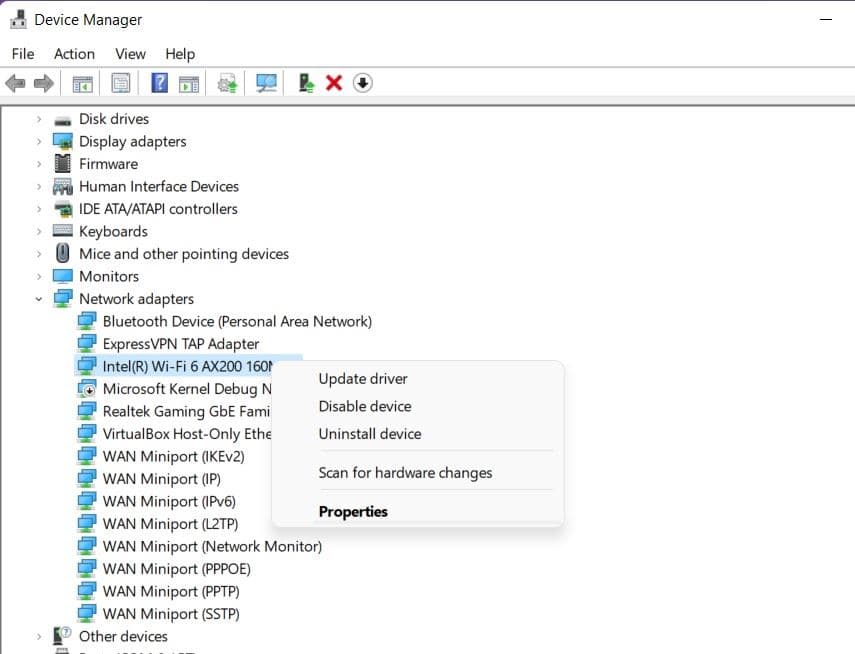Open the Help menu
The height and width of the screenshot is (654, 855).
(x=180, y=54)
